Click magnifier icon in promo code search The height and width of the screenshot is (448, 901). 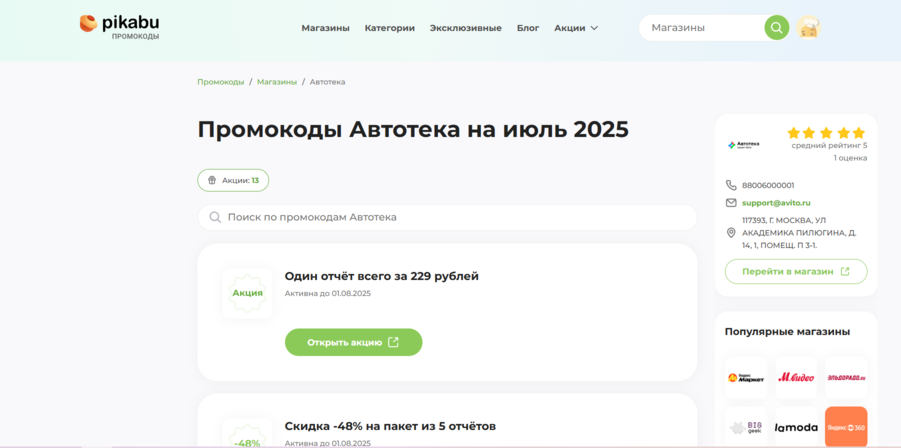coord(215,218)
